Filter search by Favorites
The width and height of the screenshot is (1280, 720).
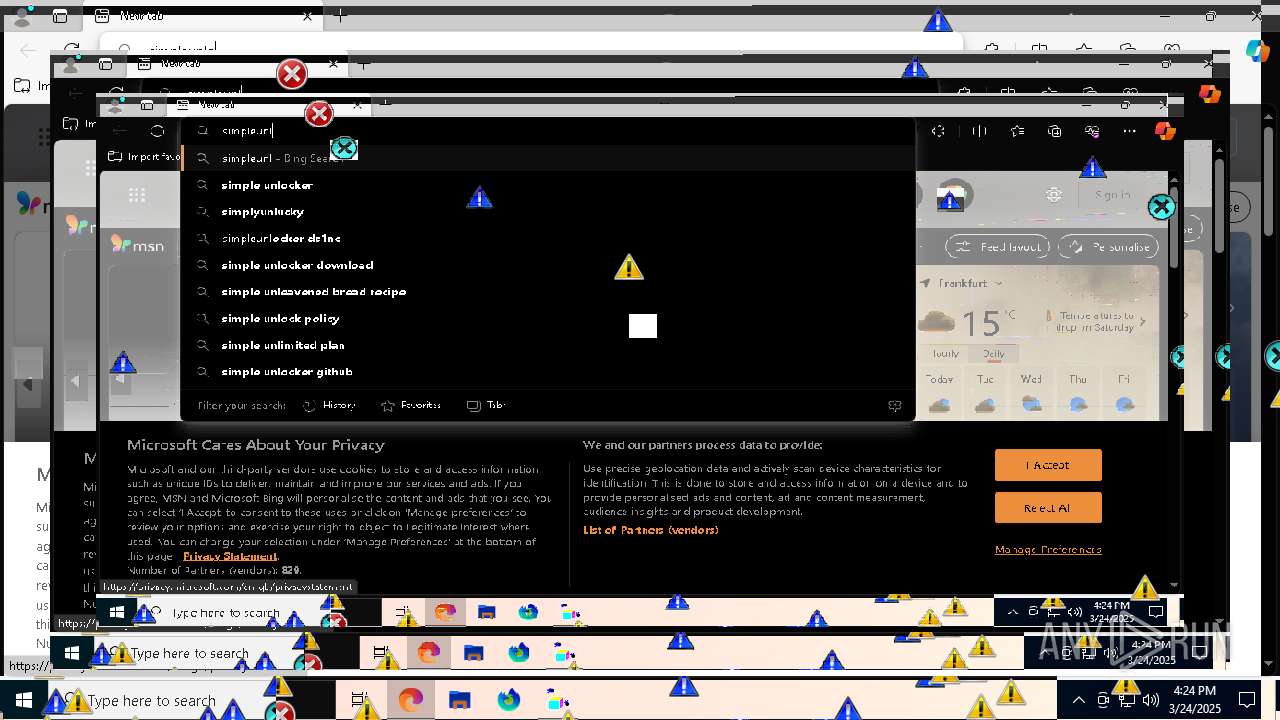[x=411, y=405]
